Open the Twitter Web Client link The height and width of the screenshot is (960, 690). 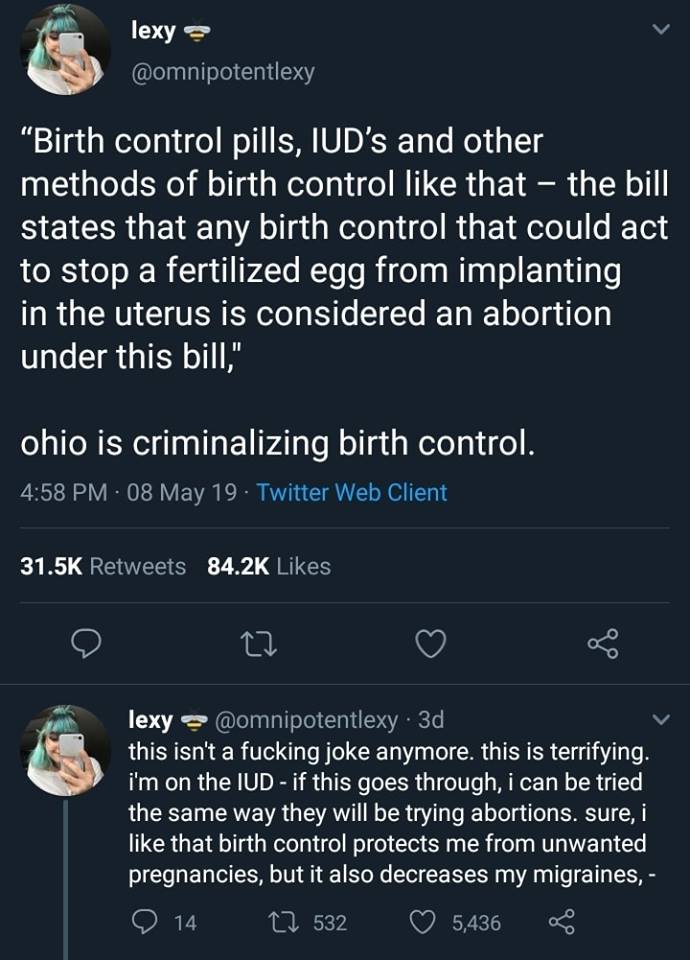(352, 492)
